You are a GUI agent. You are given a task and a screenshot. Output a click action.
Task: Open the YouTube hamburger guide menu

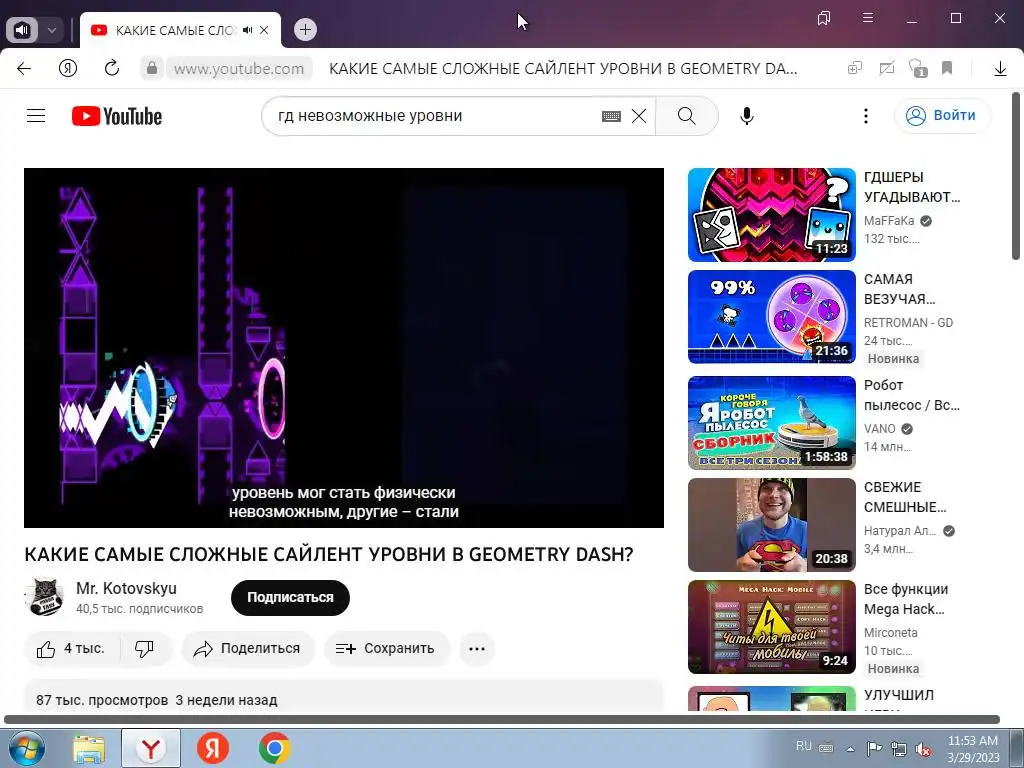point(36,116)
